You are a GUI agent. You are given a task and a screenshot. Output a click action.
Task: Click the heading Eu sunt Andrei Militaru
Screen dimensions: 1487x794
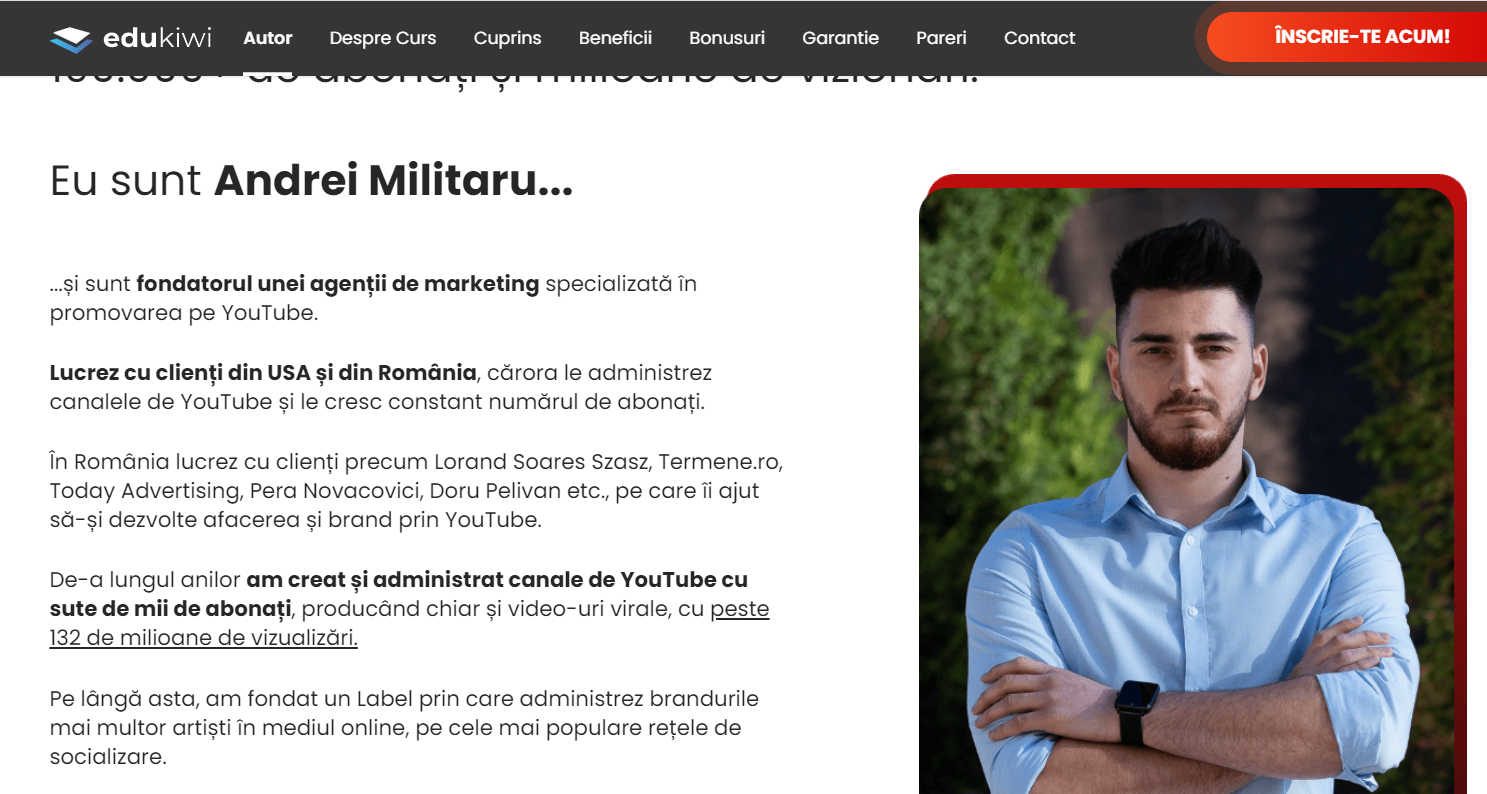[311, 181]
